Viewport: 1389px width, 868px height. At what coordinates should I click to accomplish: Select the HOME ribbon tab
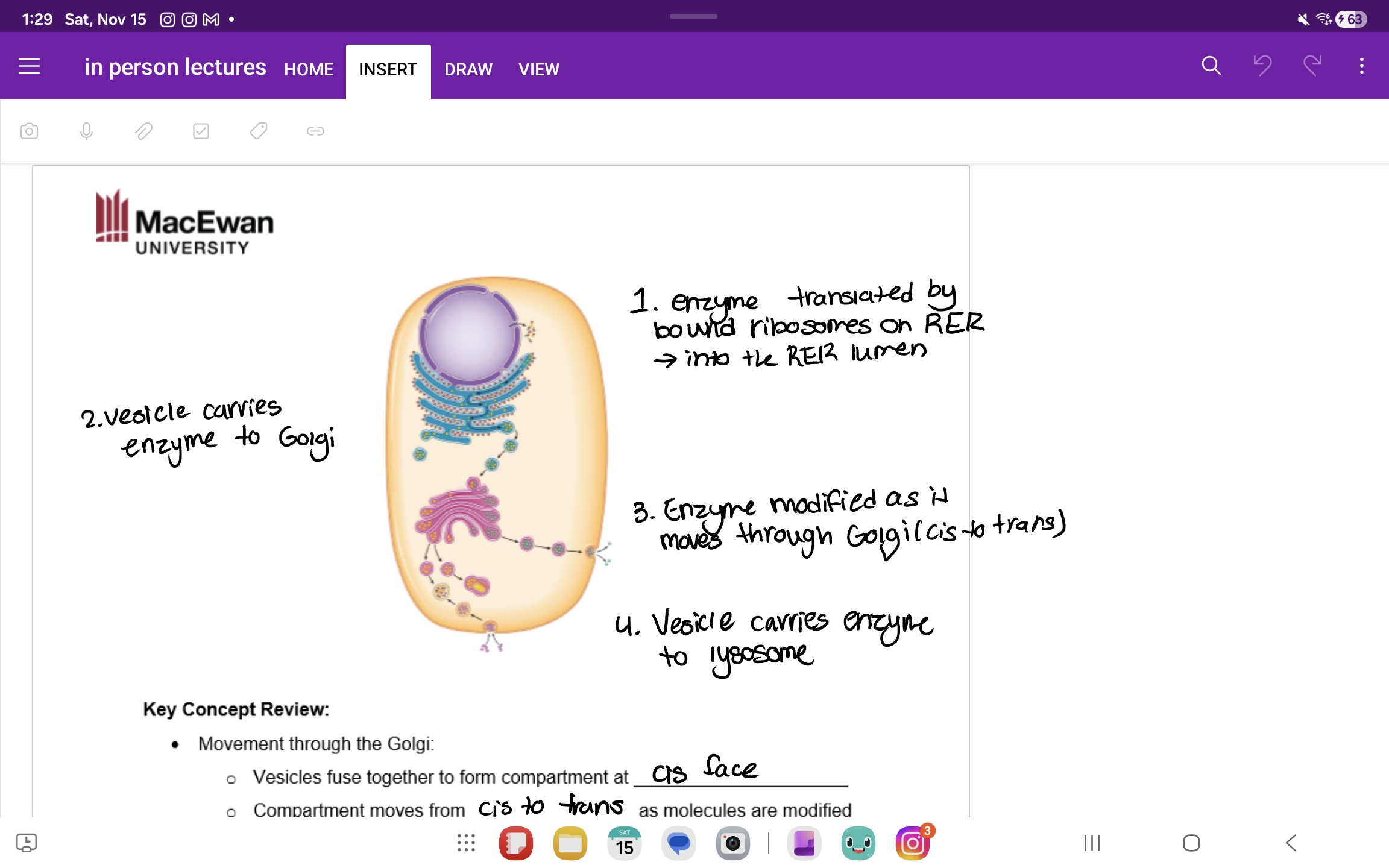(x=308, y=69)
